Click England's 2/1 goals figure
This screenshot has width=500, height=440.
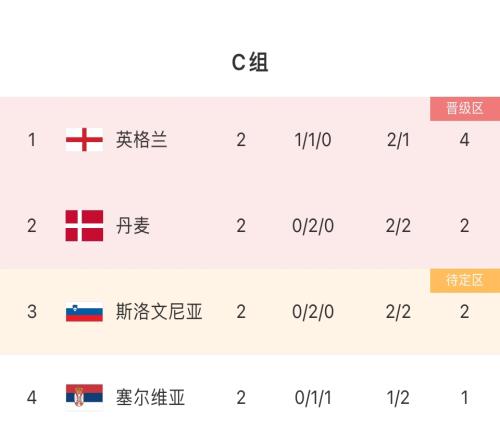click(398, 140)
